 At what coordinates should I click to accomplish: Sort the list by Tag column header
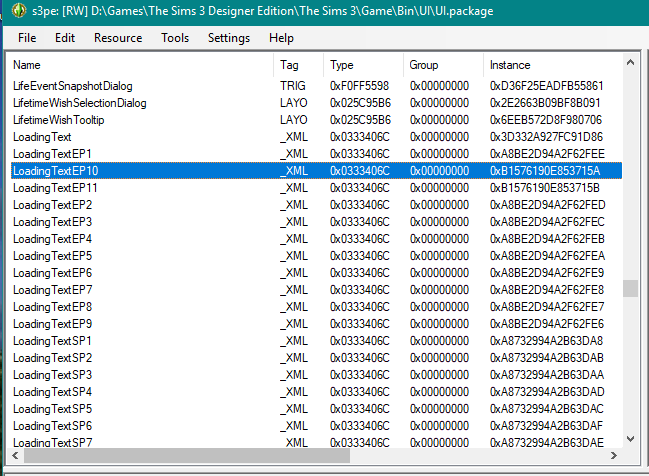tap(298, 65)
